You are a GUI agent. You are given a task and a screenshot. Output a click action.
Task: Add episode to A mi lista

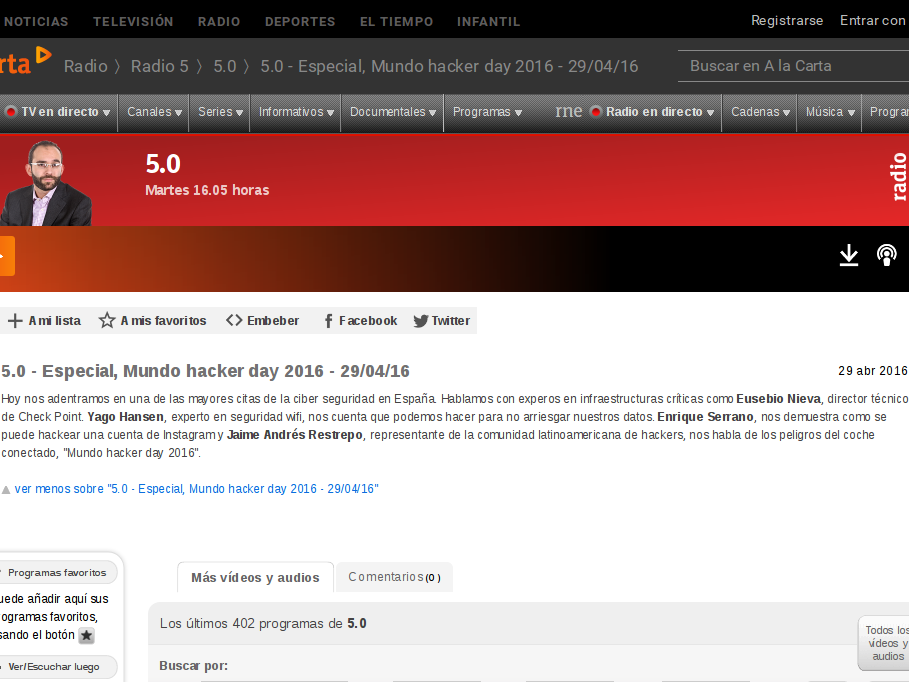pos(44,321)
